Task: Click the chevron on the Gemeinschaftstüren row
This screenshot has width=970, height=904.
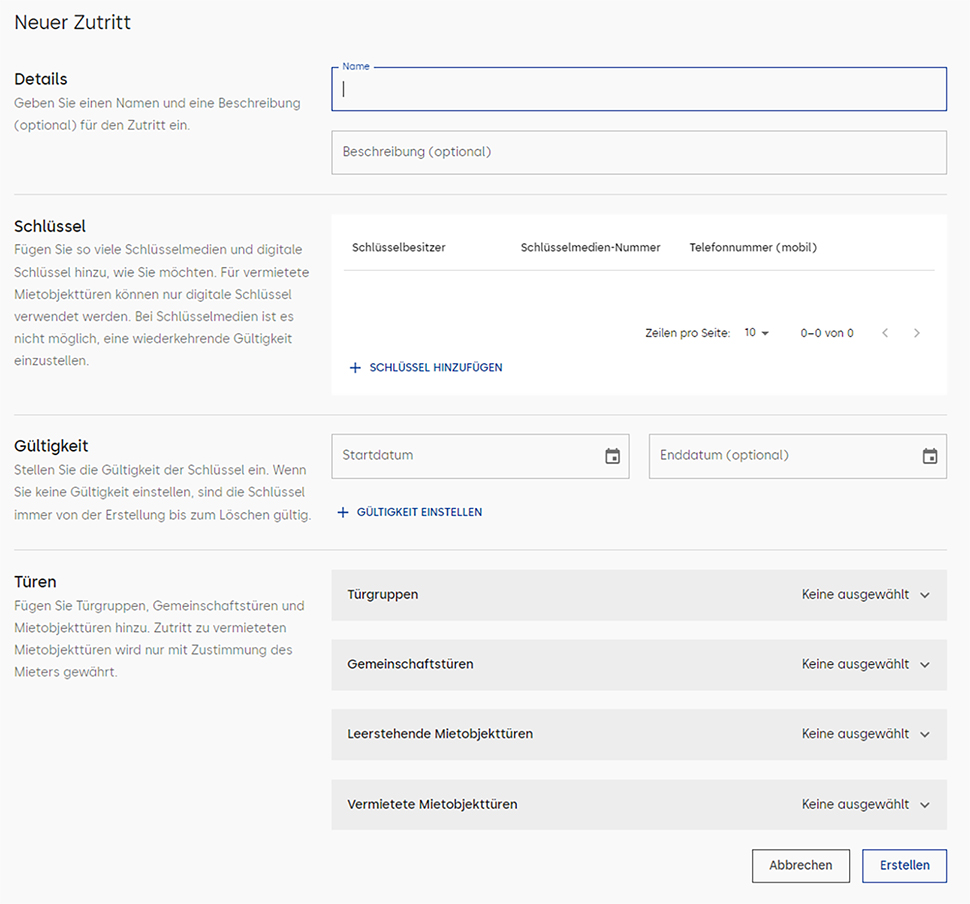Action: 925,665
